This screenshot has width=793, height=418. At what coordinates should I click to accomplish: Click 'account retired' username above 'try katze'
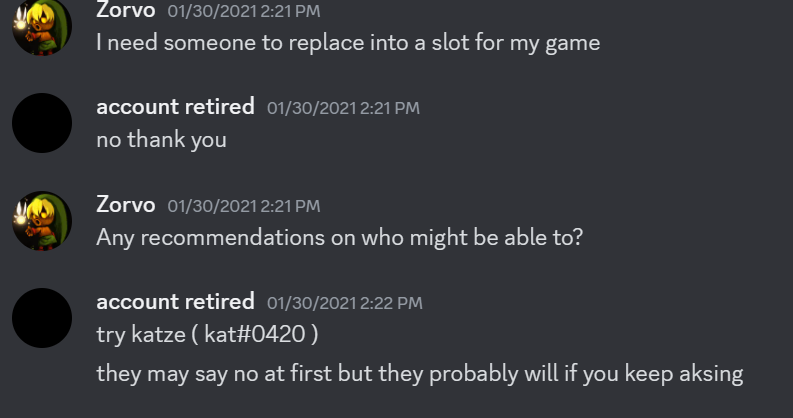click(175, 302)
